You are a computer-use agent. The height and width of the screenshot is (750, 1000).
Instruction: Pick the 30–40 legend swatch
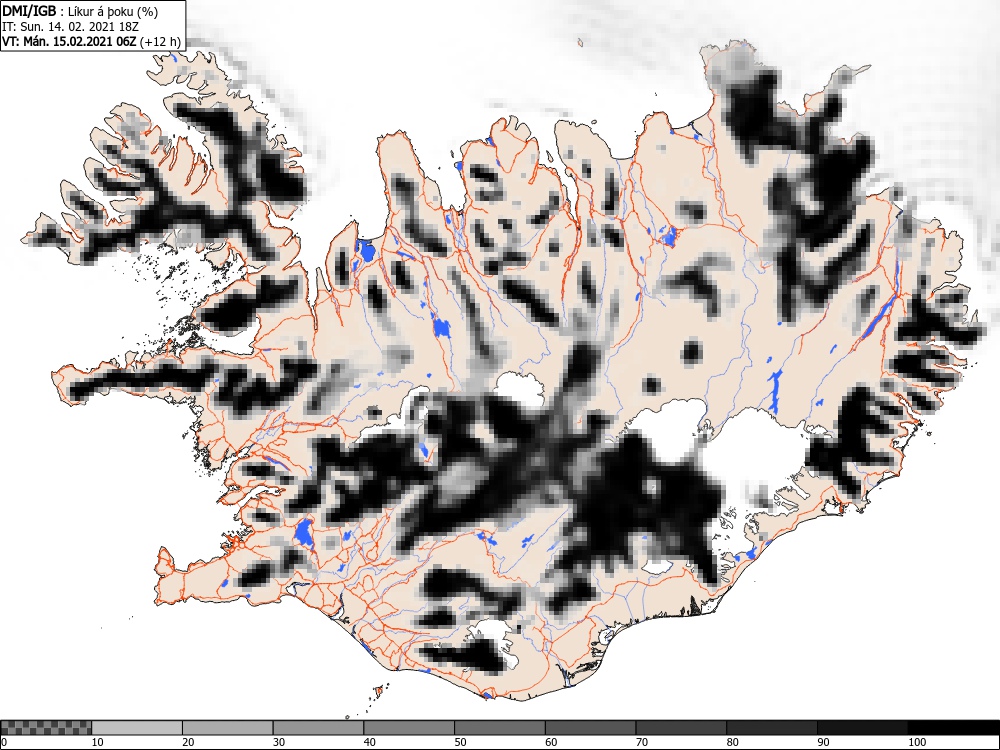click(318, 728)
